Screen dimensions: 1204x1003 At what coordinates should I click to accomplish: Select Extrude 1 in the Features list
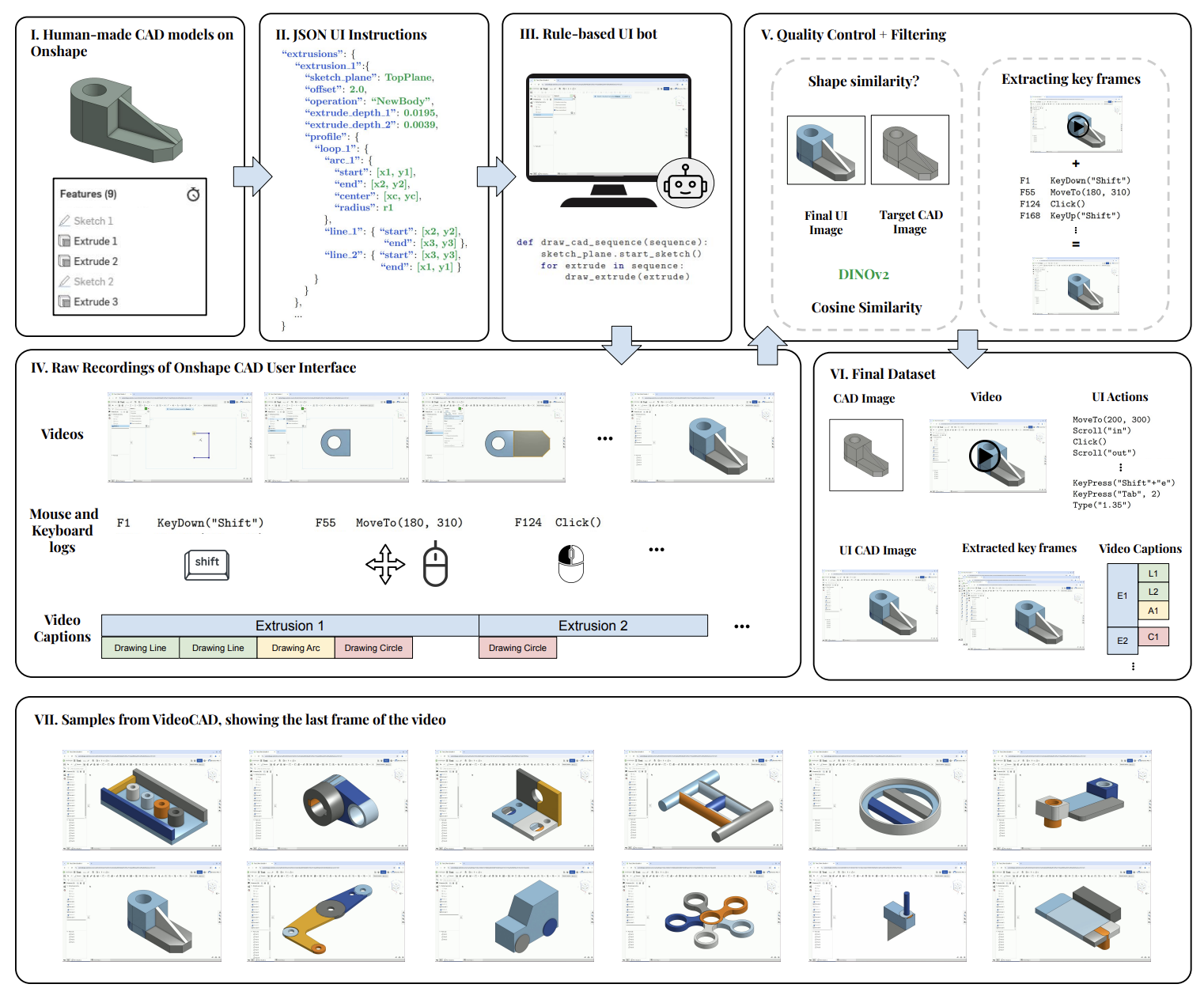pyautogui.click(x=95, y=241)
